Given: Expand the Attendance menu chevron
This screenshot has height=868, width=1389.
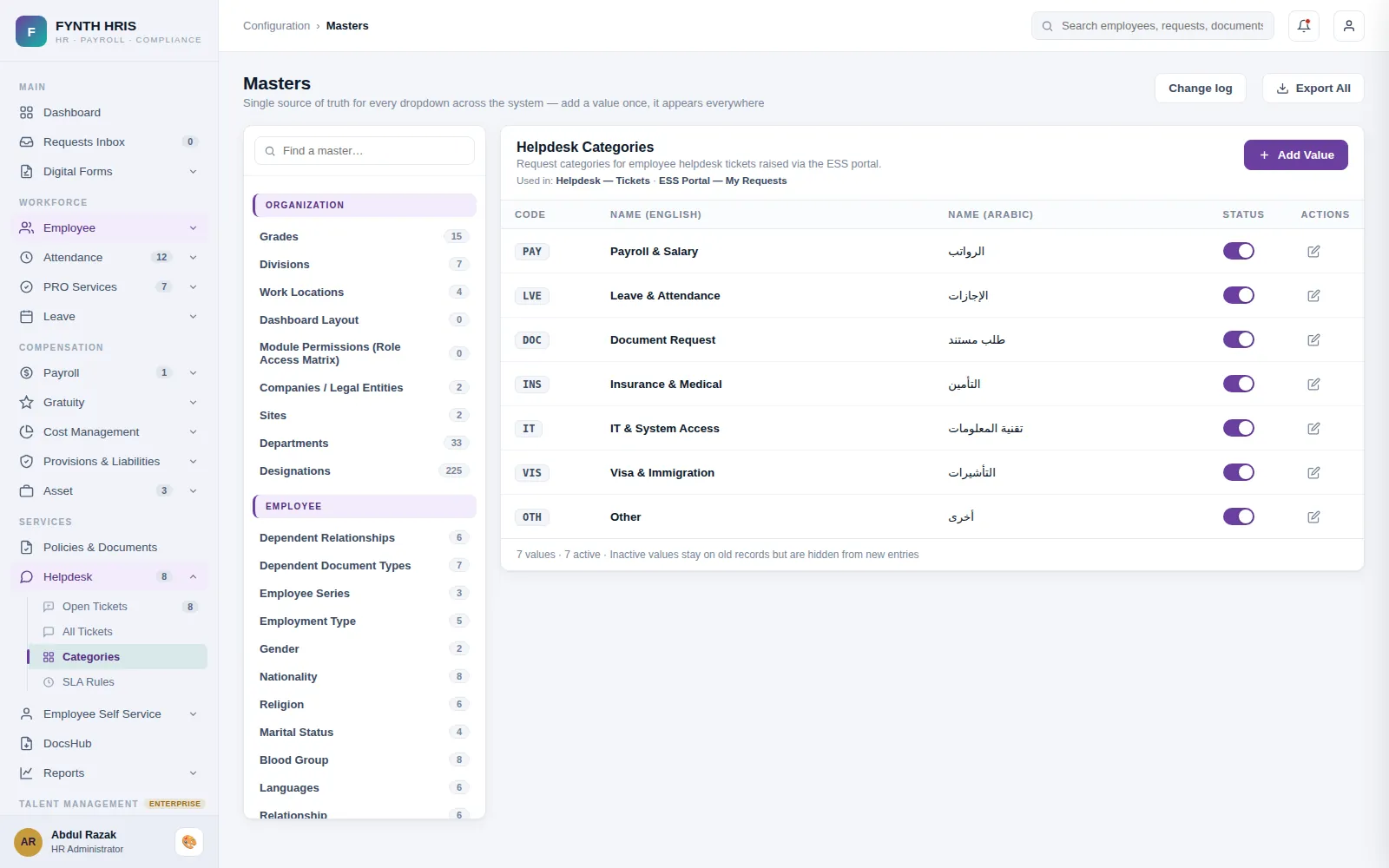Looking at the screenshot, I should (193, 257).
